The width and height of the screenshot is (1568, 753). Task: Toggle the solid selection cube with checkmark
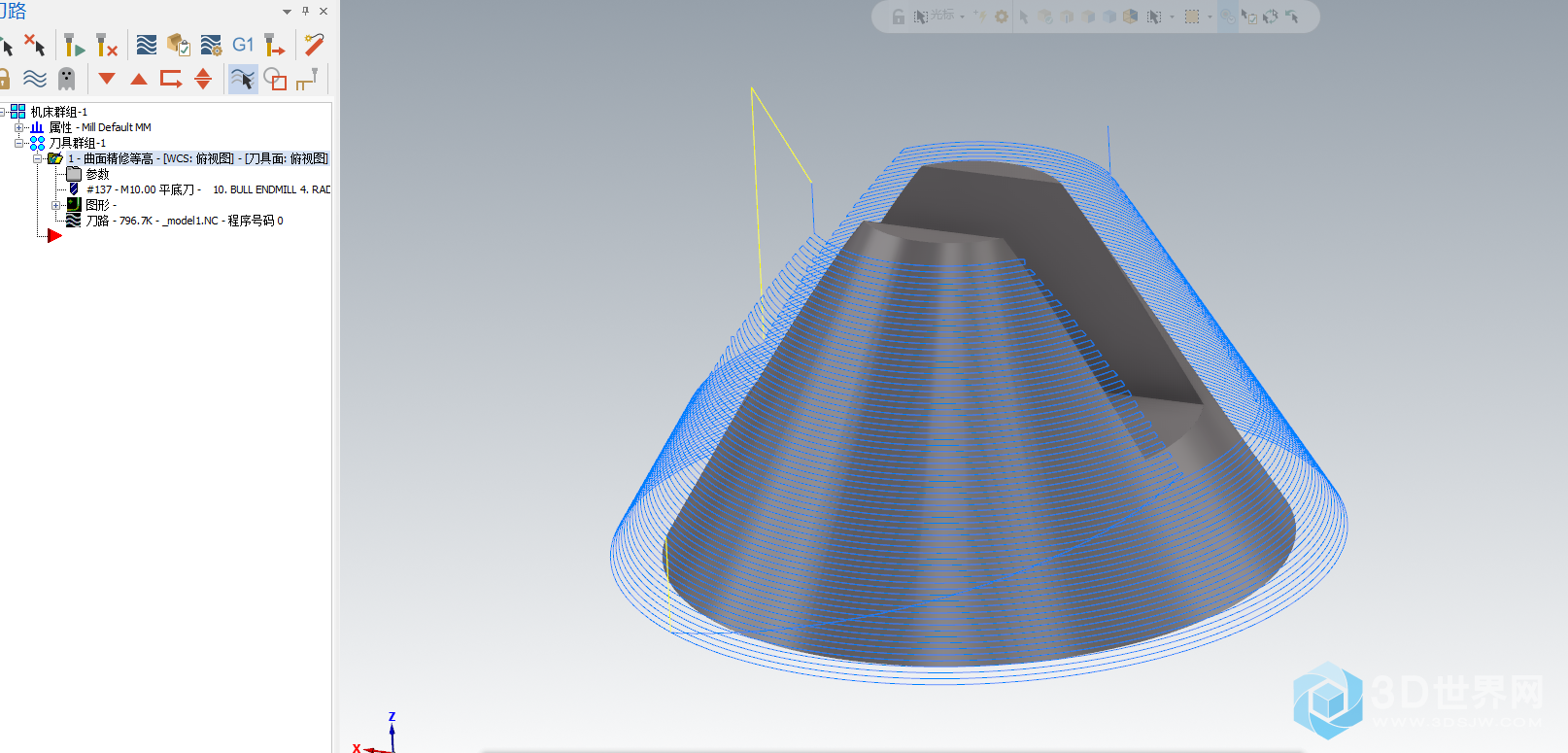coord(1045,17)
